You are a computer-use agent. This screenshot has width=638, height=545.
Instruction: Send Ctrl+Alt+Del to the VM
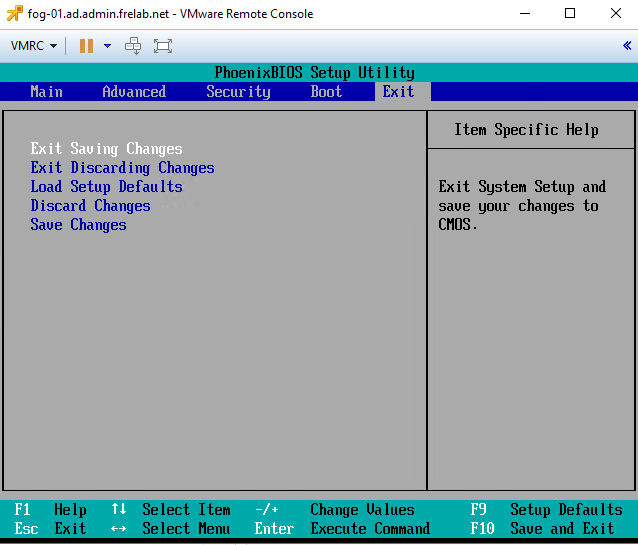[x=133, y=46]
